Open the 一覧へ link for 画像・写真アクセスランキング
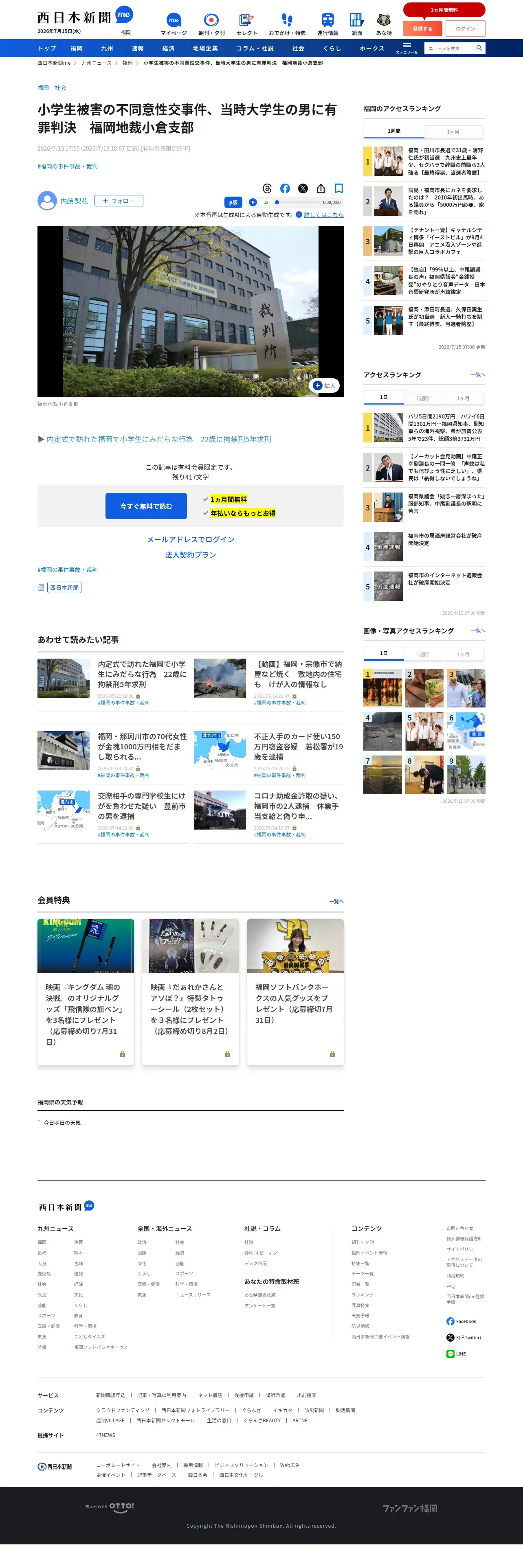Screen dimensions: 523x1568 click(478, 631)
